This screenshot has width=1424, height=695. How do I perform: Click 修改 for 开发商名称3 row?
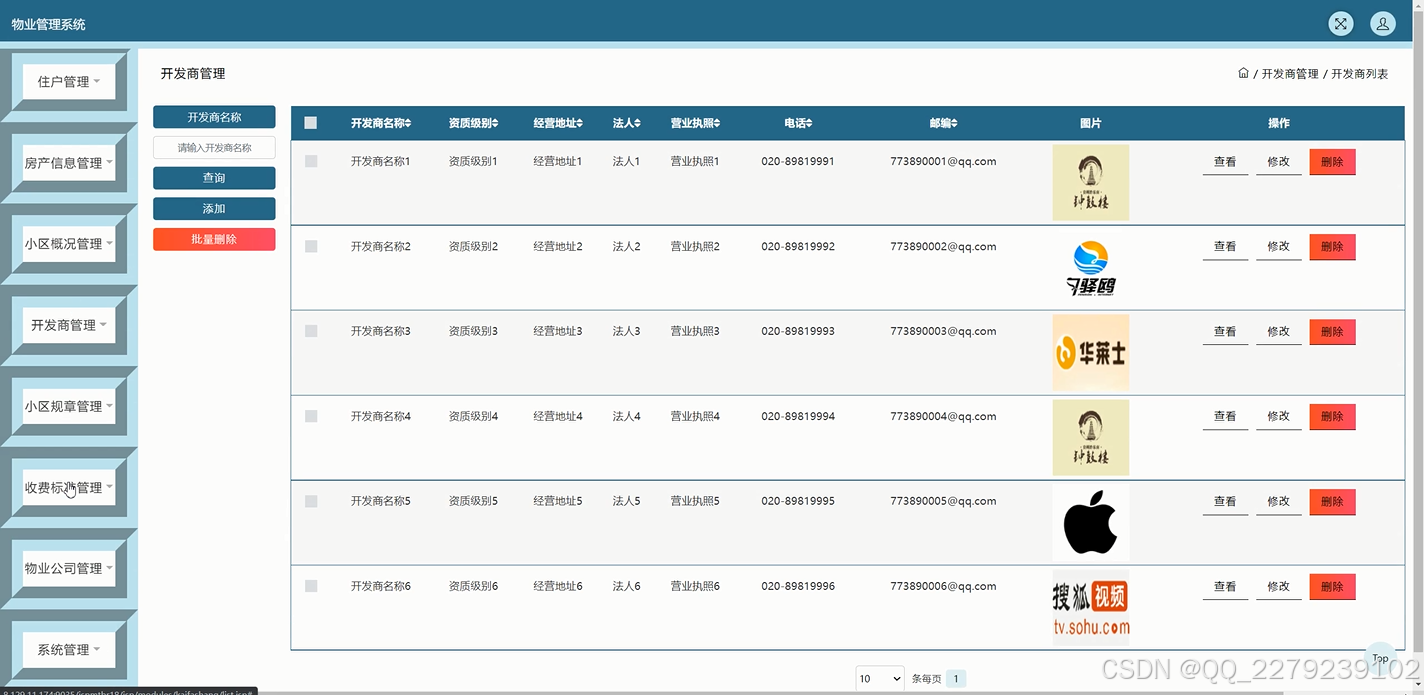point(1279,332)
